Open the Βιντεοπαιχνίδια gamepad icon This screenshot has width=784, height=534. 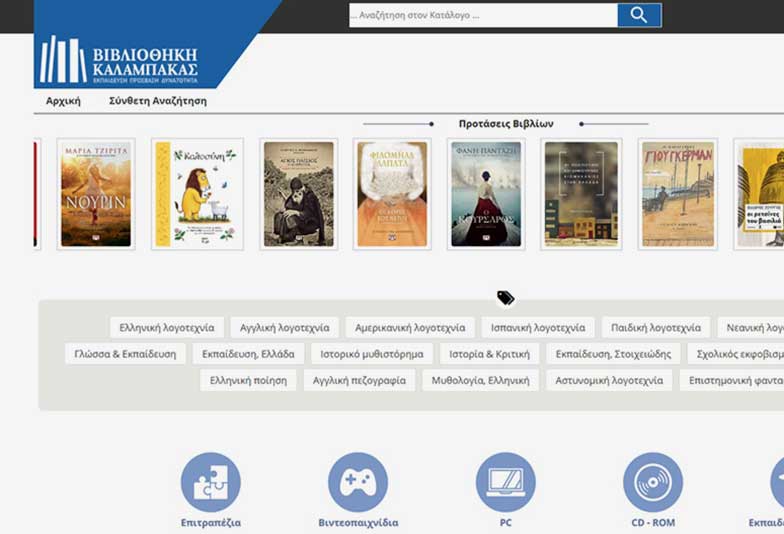[x=358, y=482]
